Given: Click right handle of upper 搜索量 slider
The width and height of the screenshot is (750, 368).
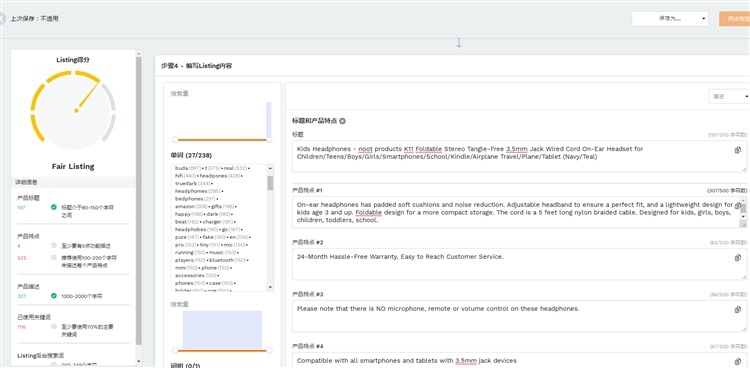Looking at the screenshot, I should coord(269,140).
